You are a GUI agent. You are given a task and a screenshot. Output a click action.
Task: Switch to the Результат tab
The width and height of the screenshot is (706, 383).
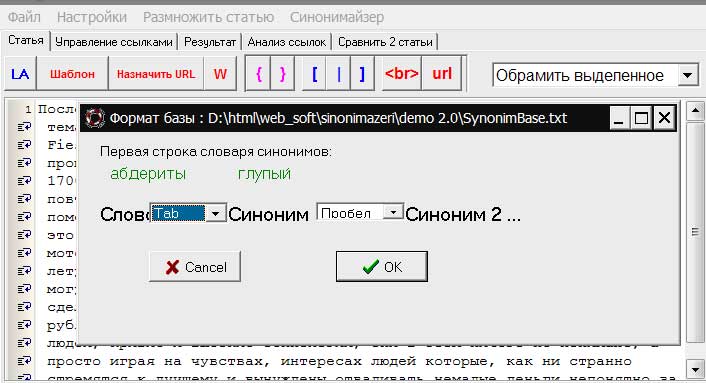pos(210,42)
